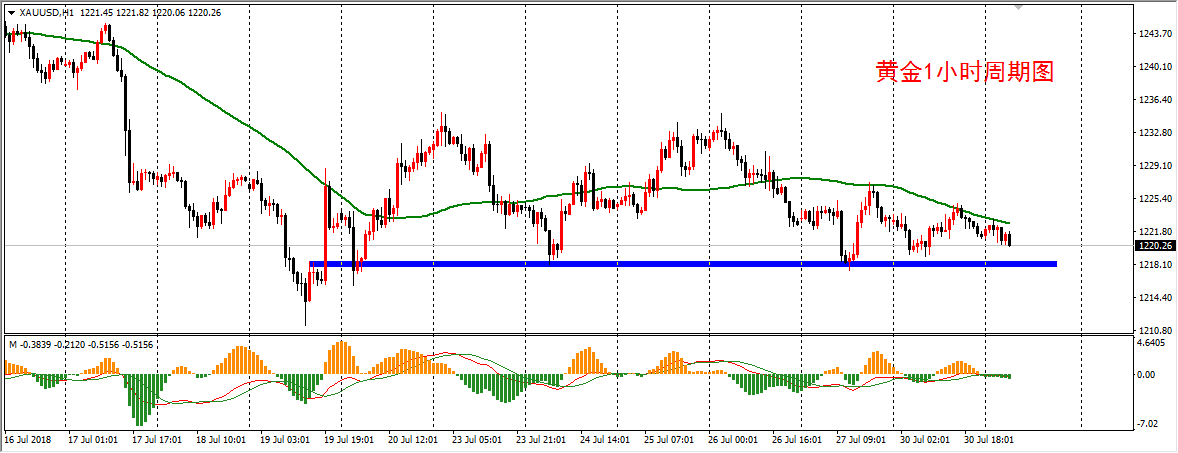Click the current price tag 1220.26
Screen dimensions: 1178x453
(x=1153, y=245)
